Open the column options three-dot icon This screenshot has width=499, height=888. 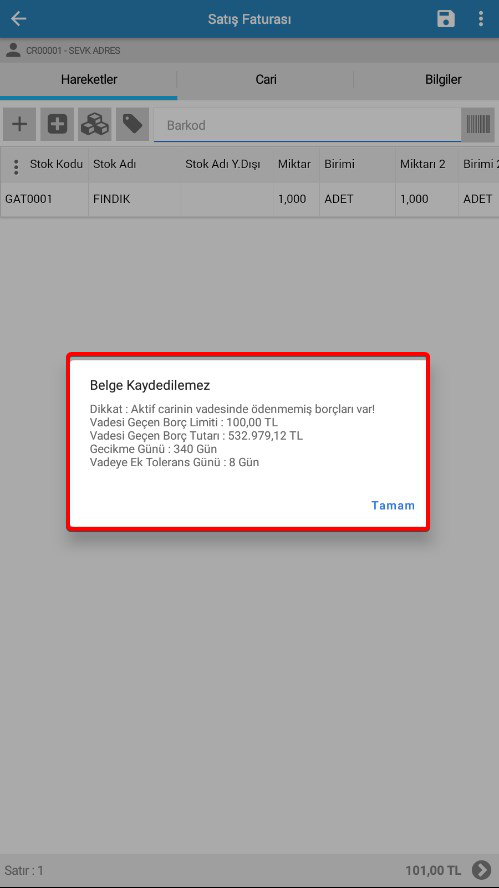(16, 166)
